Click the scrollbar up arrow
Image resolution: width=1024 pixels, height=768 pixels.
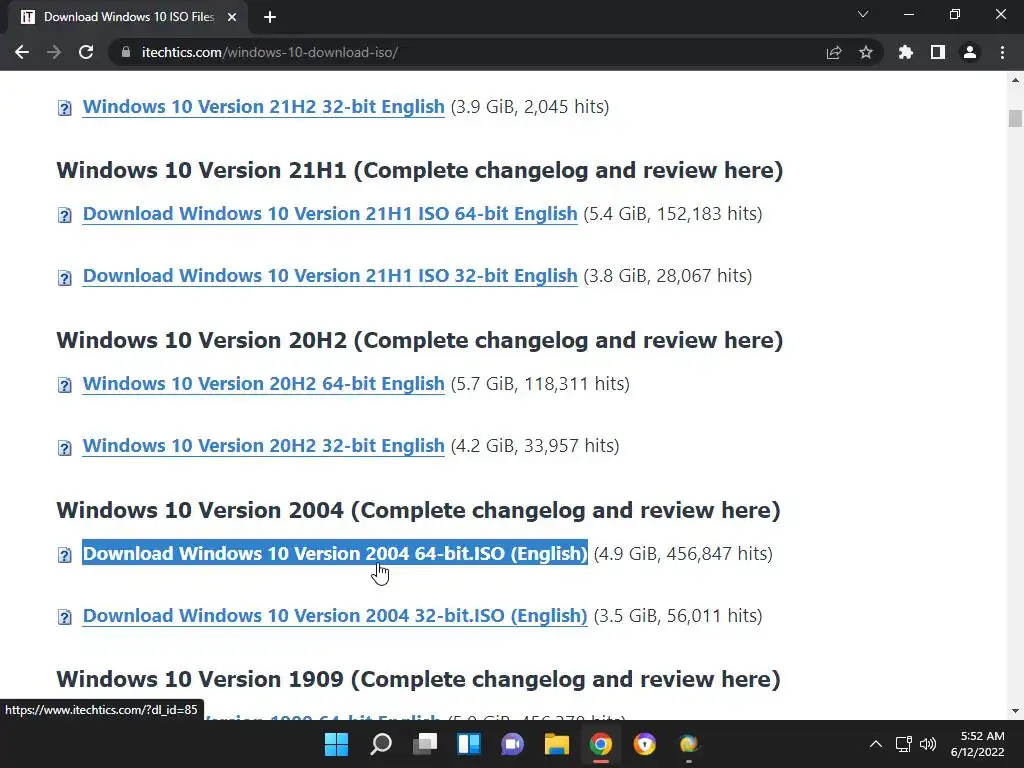pos(1015,80)
